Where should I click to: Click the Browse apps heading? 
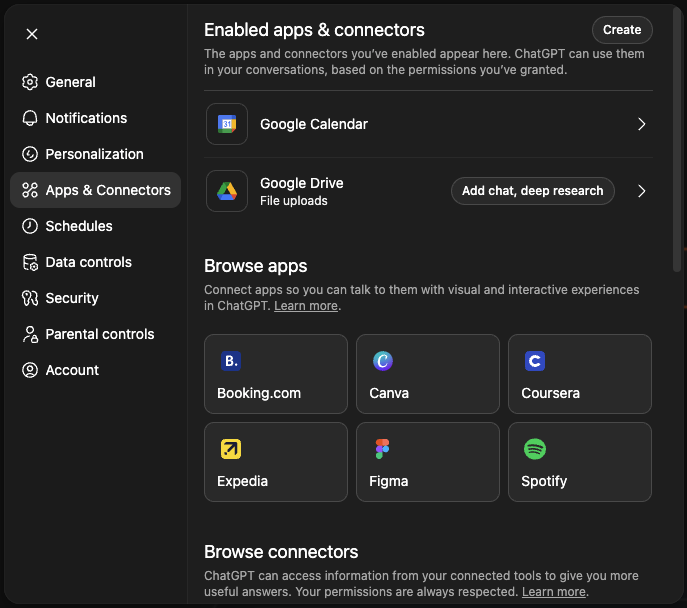coord(255,266)
